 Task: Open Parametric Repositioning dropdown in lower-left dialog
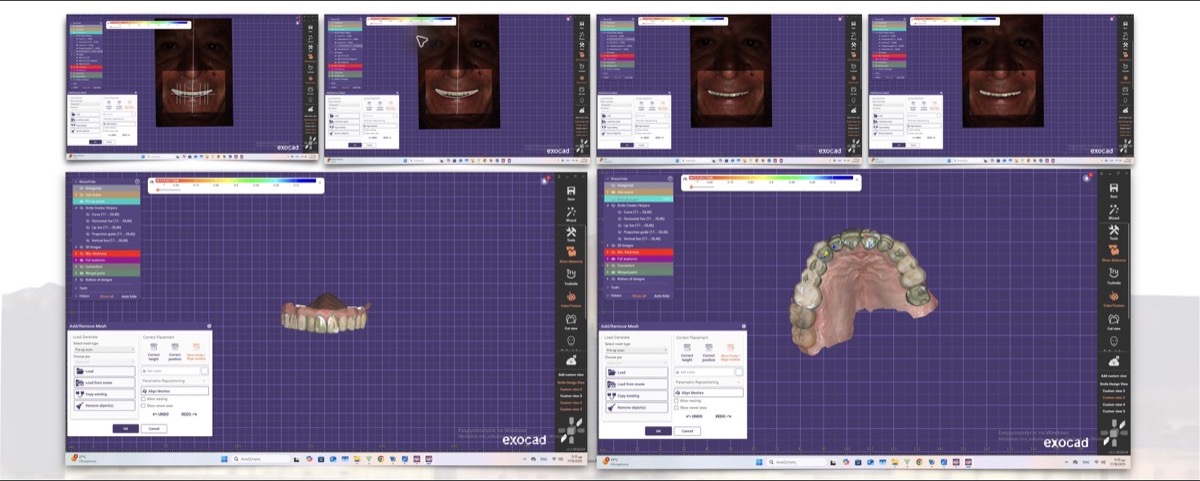175,381
